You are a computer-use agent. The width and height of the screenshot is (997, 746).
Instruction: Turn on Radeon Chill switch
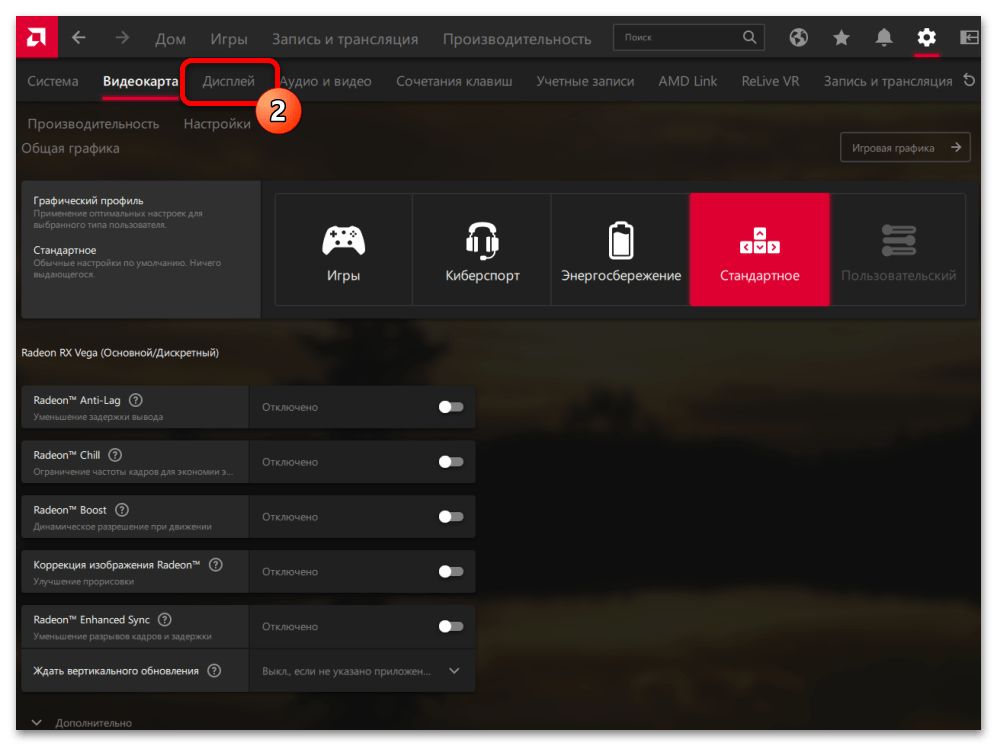(x=451, y=462)
